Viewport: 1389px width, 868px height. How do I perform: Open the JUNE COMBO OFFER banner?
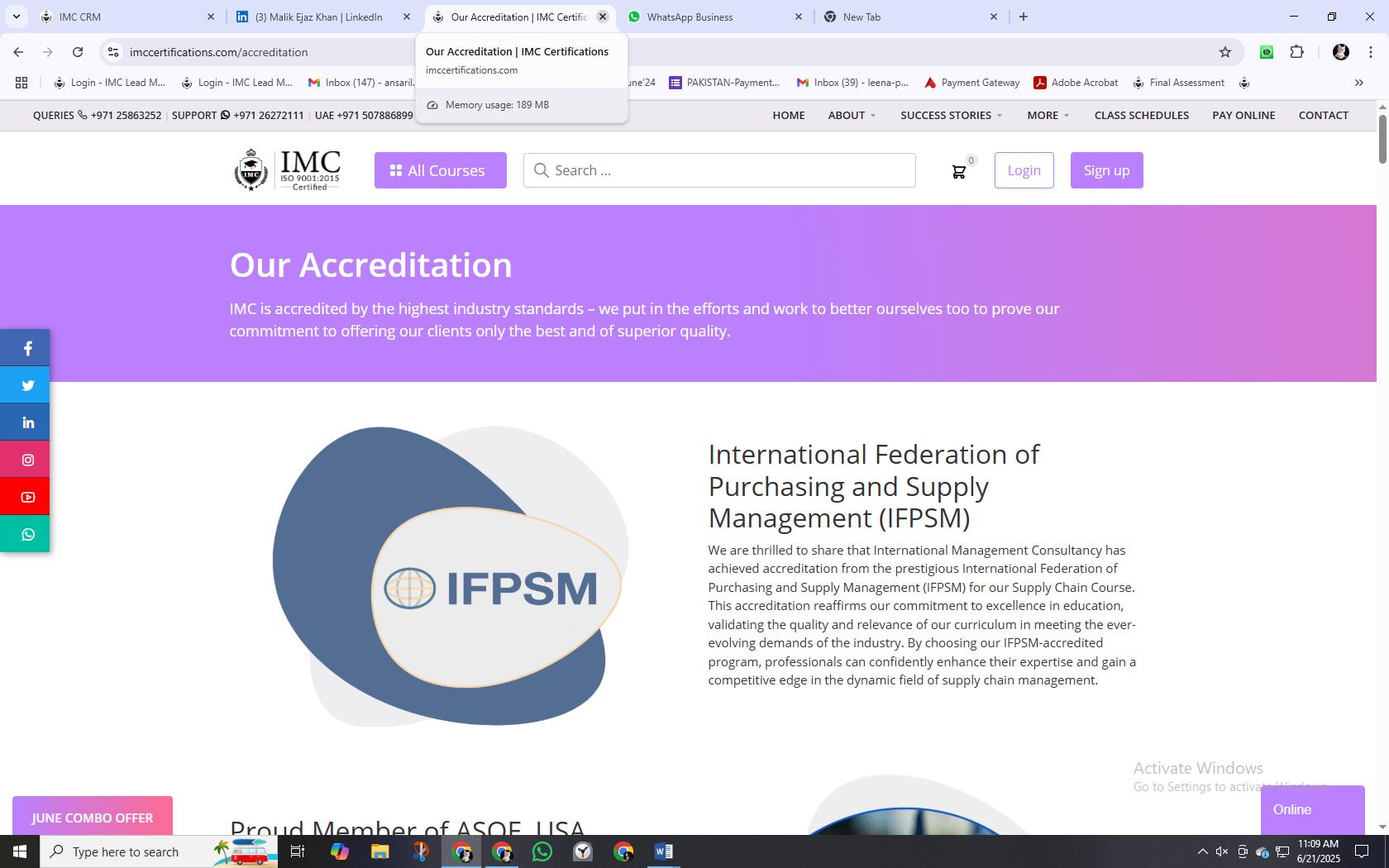click(x=93, y=816)
